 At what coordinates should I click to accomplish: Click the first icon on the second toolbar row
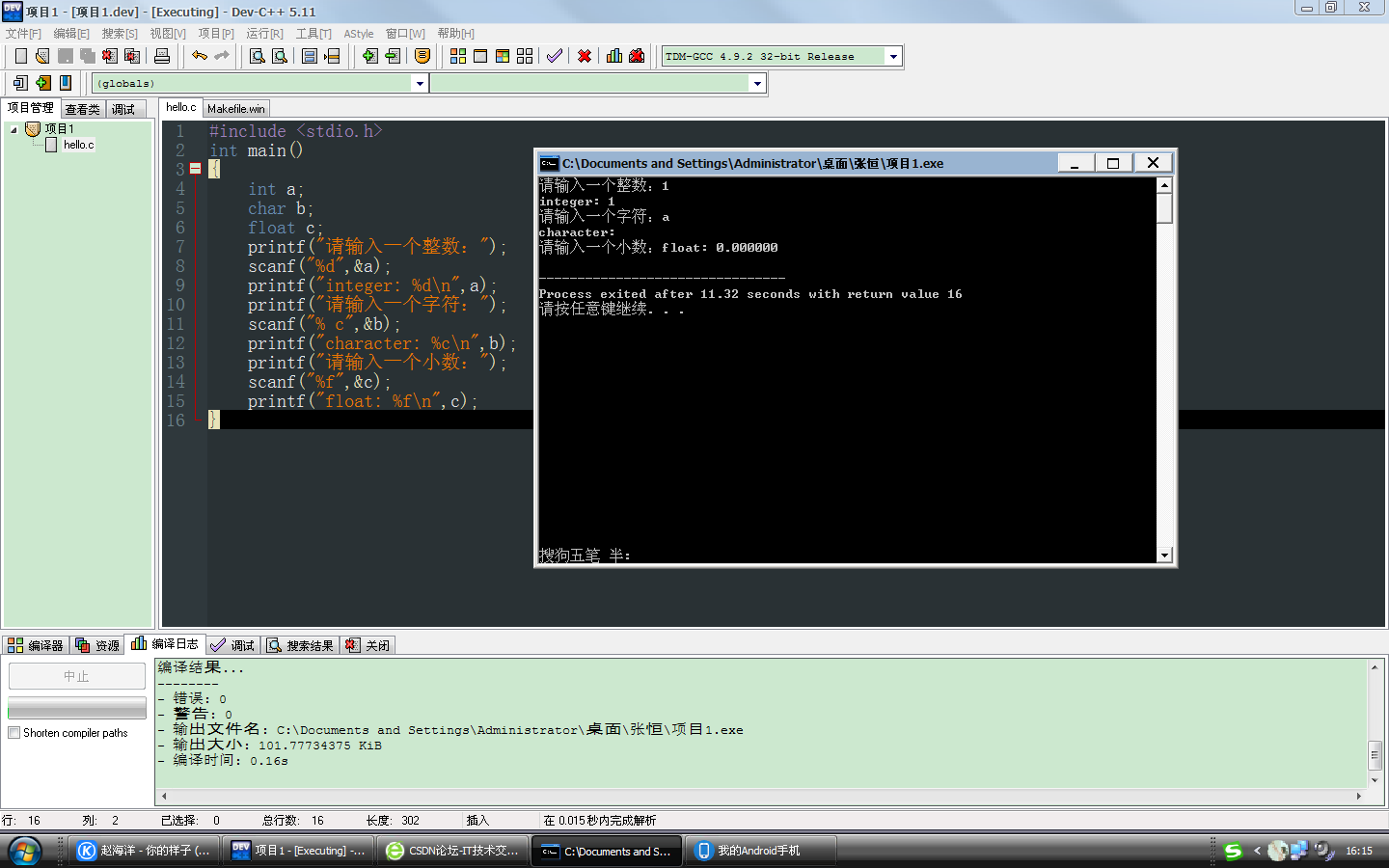point(20,83)
